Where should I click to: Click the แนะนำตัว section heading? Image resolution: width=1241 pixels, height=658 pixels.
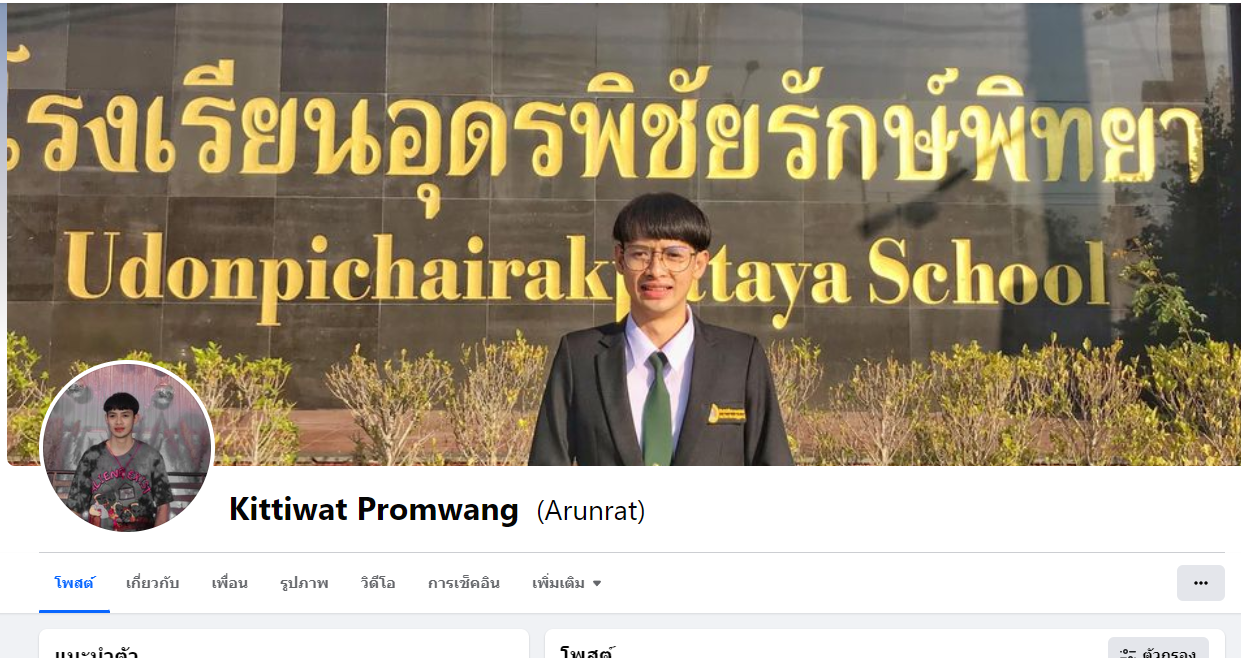96,652
